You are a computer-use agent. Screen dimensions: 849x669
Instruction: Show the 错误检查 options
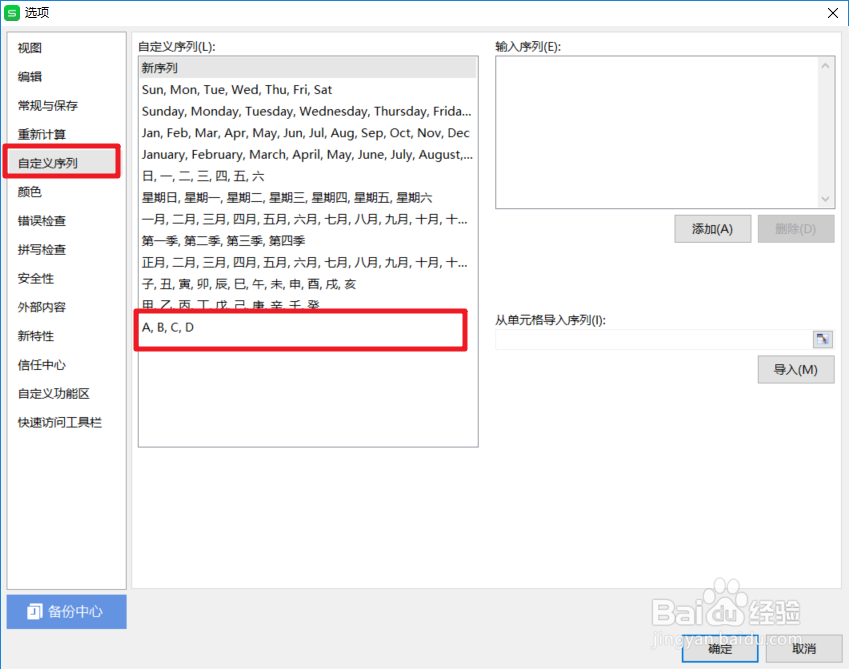click(x=42, y=220)
